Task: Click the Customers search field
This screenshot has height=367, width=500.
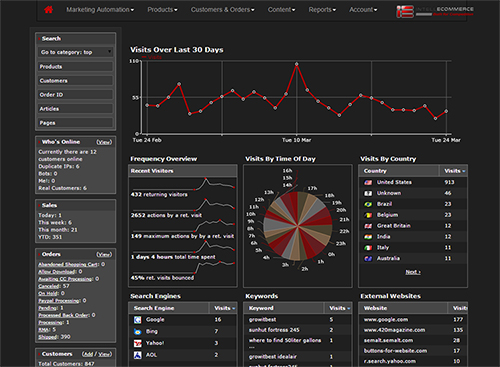Action: 76,80
